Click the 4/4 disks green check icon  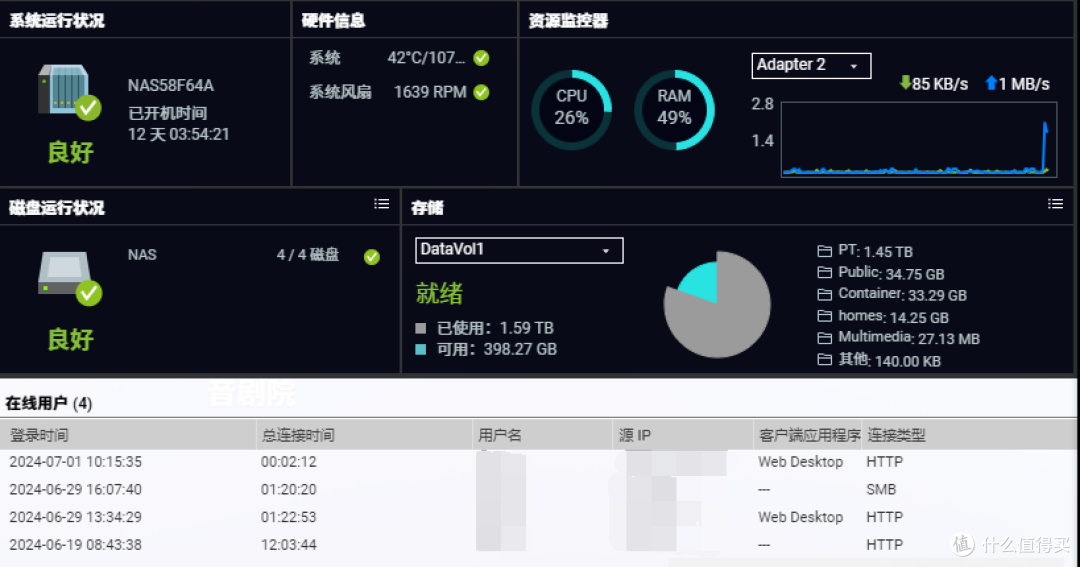pyautogui.click(x=372, y=257)
